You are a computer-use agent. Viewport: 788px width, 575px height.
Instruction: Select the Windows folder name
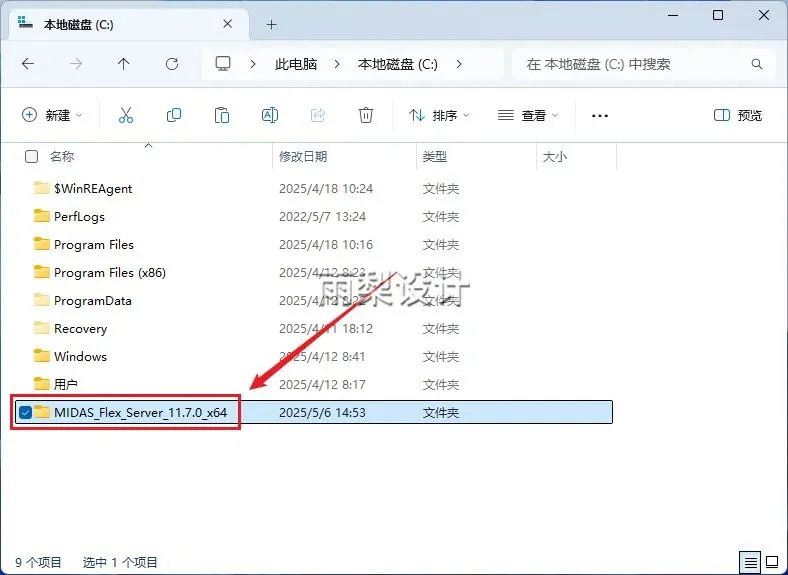point(80,356)
